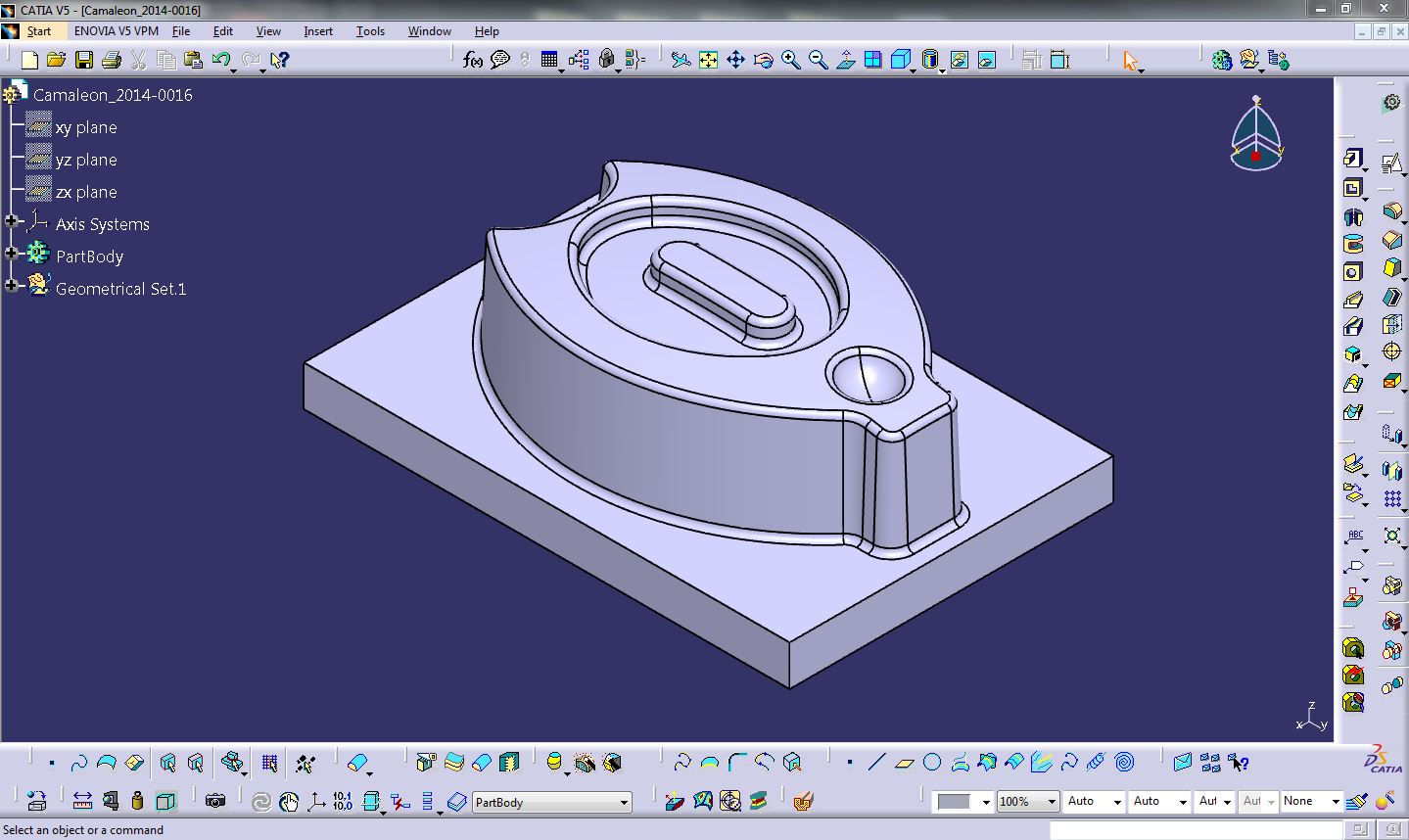
Task: Click the 3D compass manipulator
Action: (1256, 134)
